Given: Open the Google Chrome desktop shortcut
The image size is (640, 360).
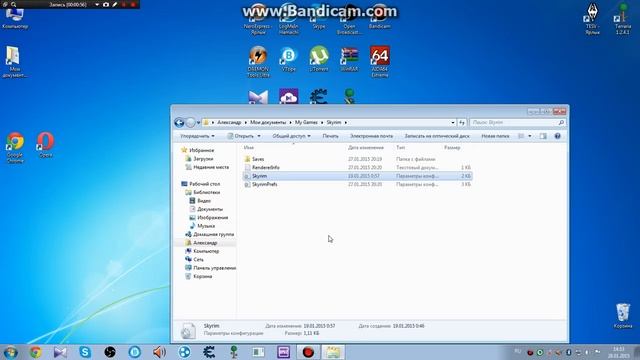Looking at the screenshot, I should (x=15, y=147).
